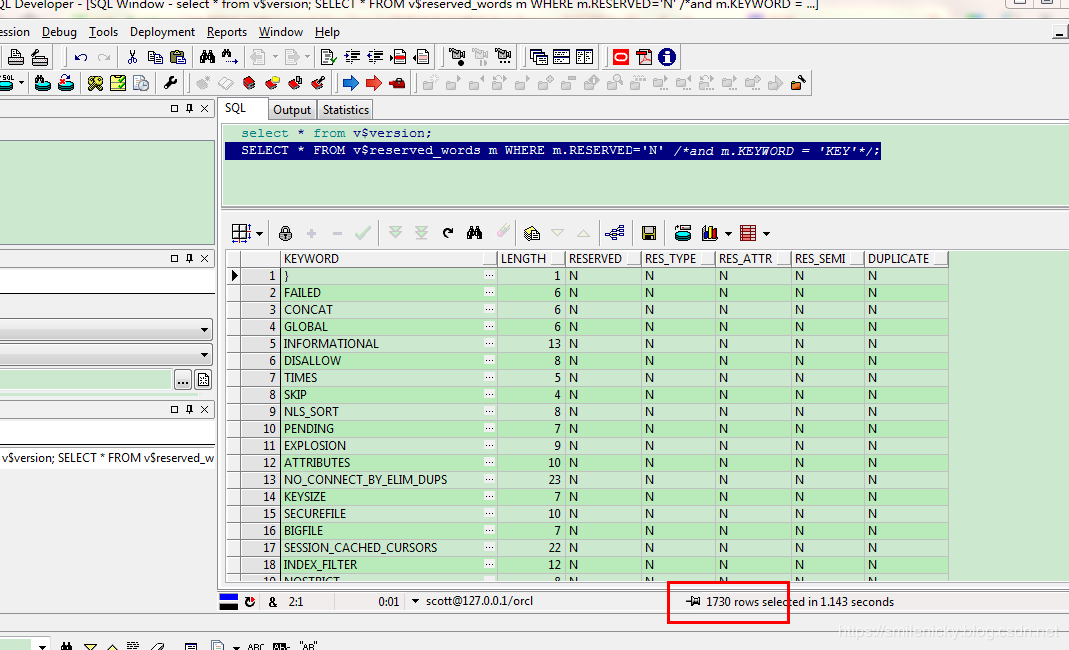Click the Find Next binoculars-arrow icon
Screen dimensions: 1069x650
pyautogui.click(x=230, y=57)
